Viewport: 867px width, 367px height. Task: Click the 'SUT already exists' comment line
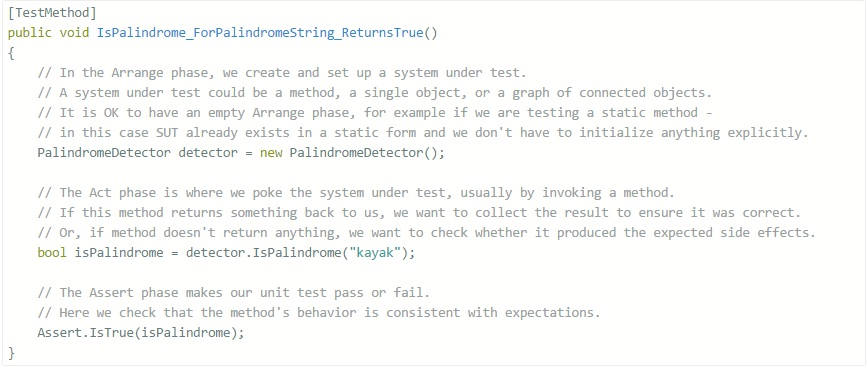(423, 133)
